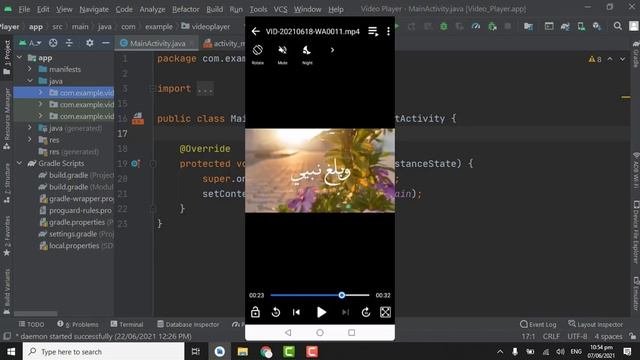Viewport: 640px width, 360px height.
Task: Click the class gutter icon on line 16
Action: (x=138, y=119)
